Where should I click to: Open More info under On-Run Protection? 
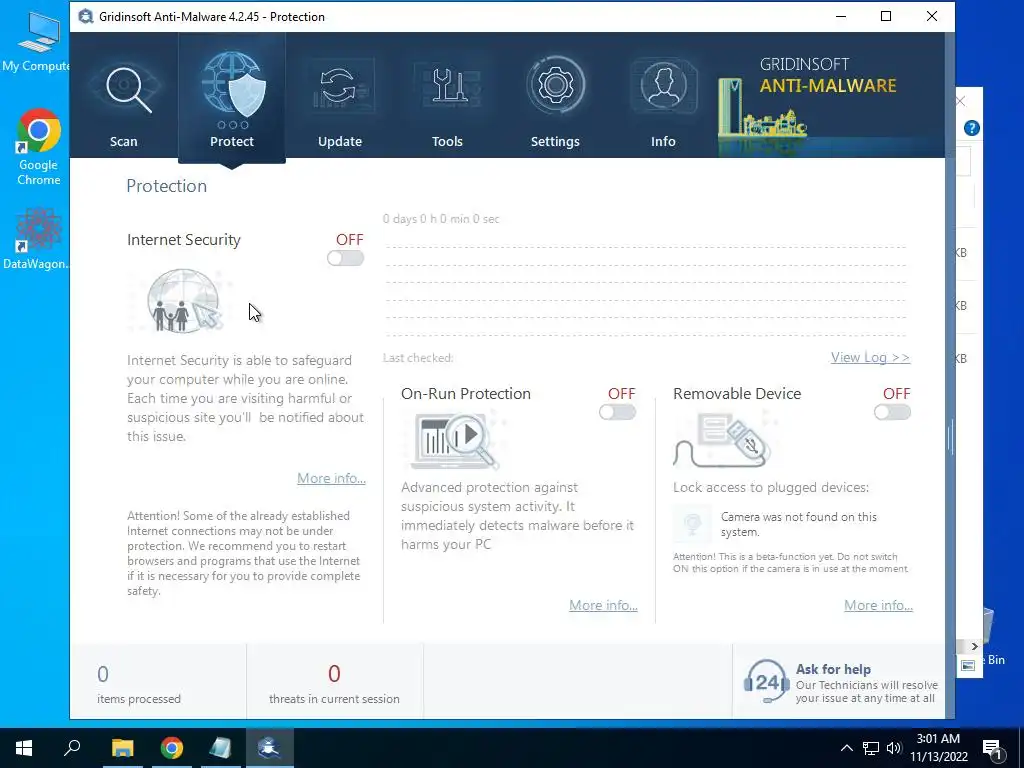tap(603, 605)
